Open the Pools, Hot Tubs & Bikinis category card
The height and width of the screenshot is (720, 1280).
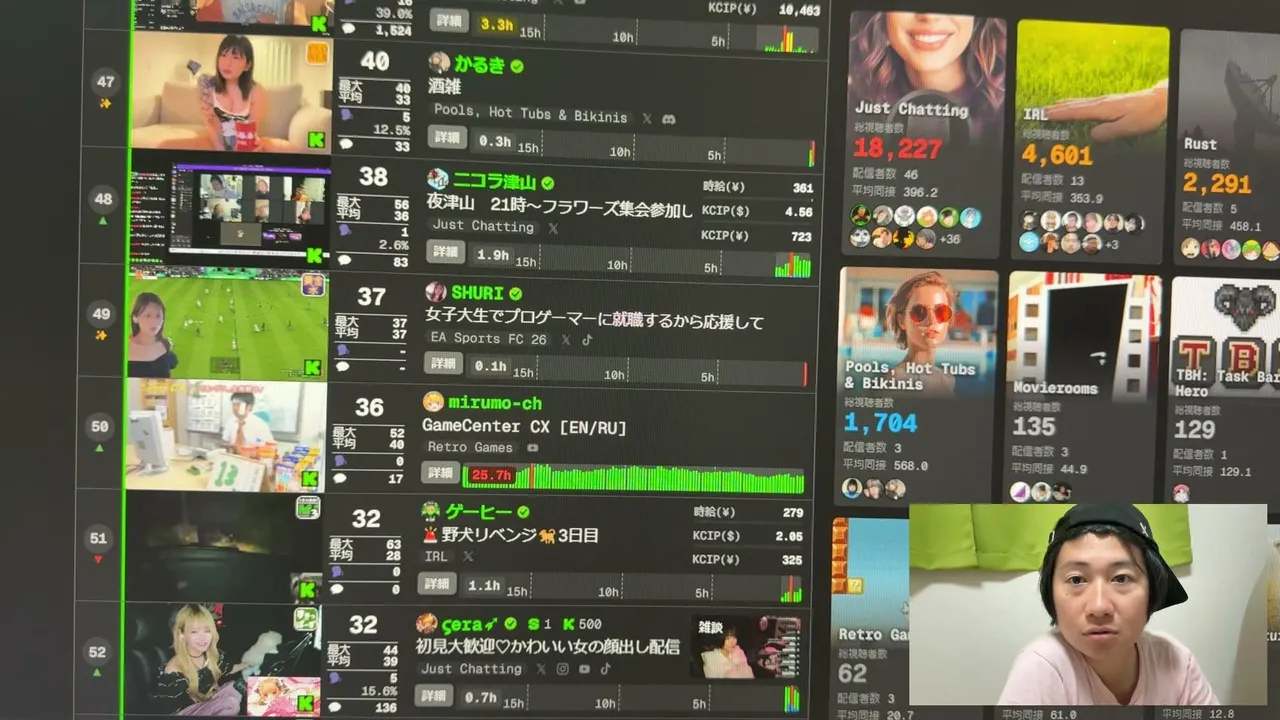918,386
